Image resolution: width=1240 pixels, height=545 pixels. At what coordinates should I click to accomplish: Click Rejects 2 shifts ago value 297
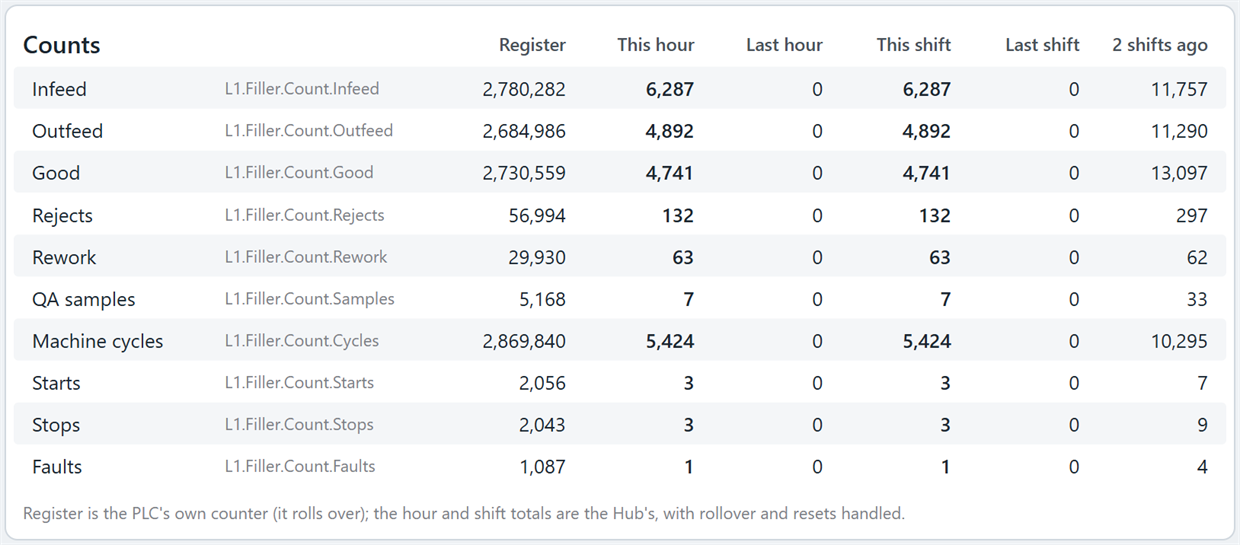pyautogui.click(x=1192, y=215)
